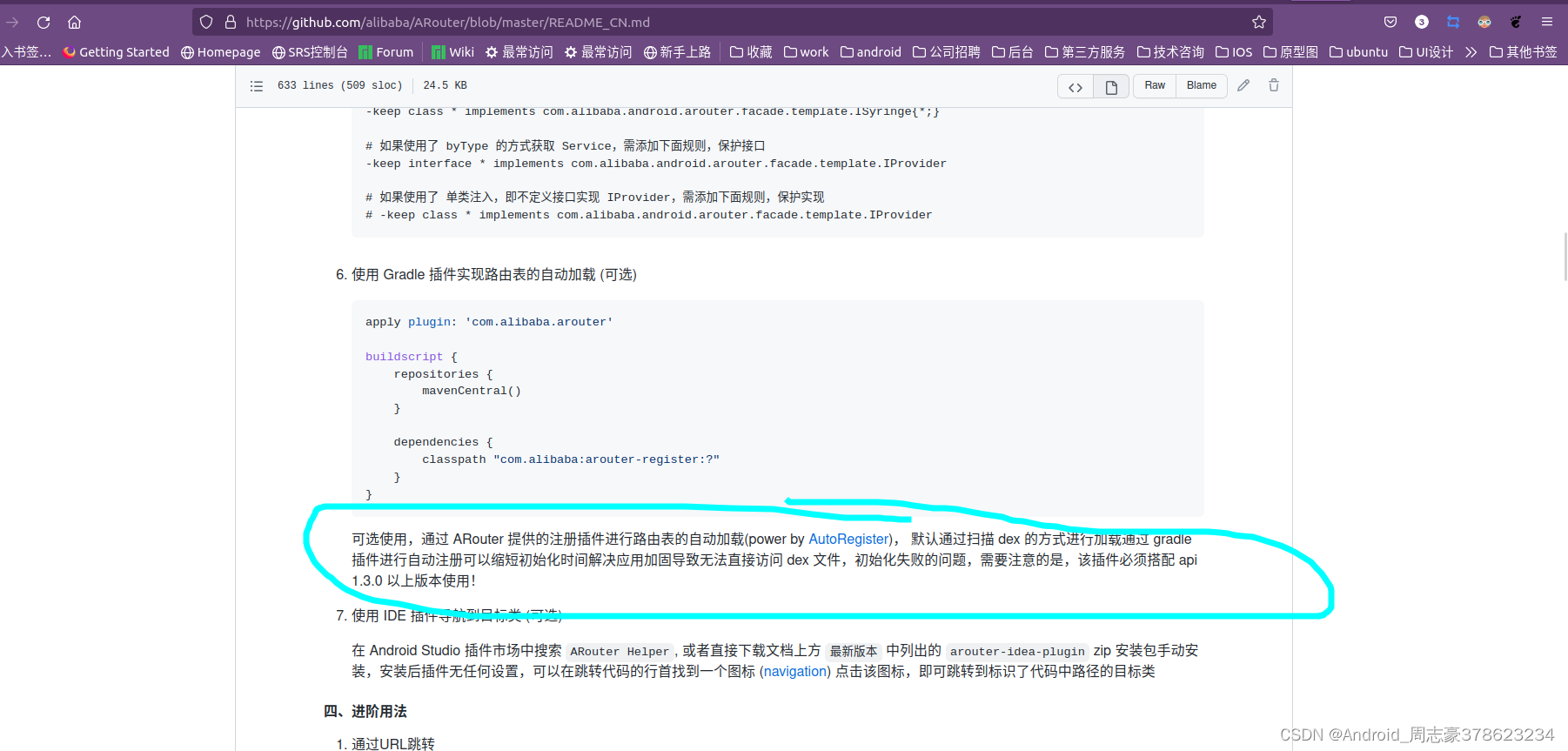Expand the 收藏 bookmark folder

tap(751, 52)
